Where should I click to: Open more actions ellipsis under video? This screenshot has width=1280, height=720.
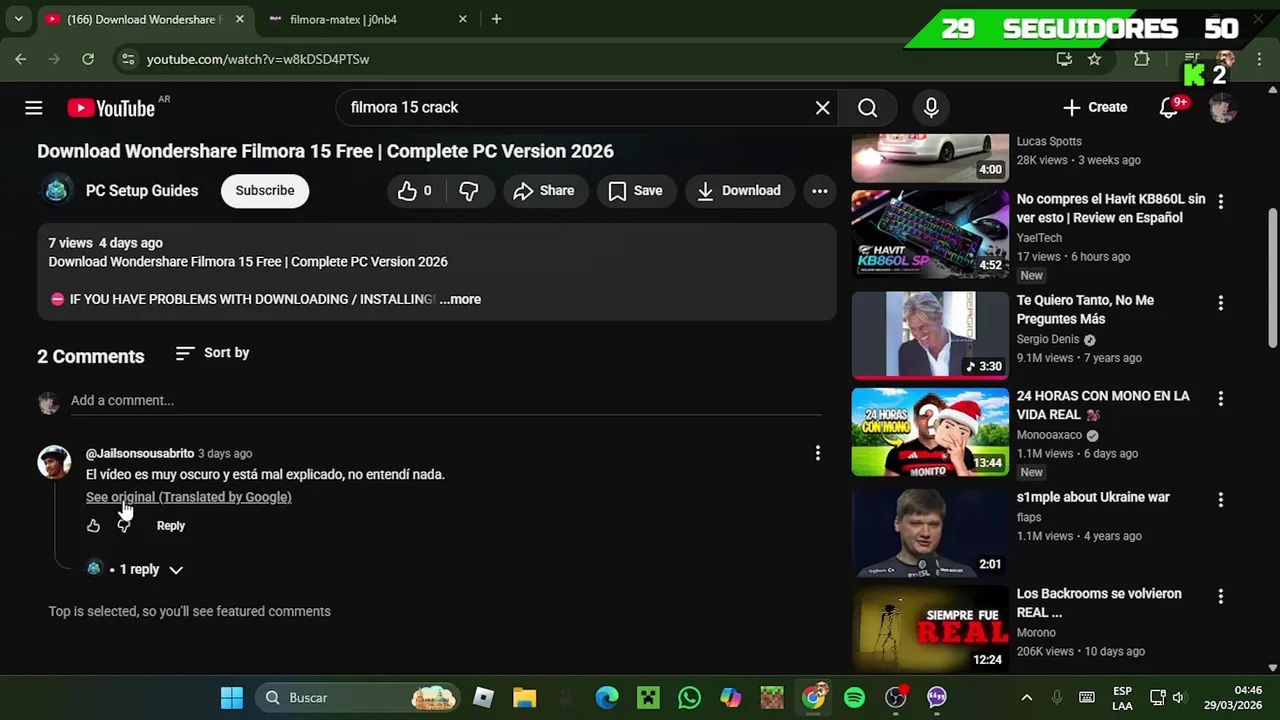point(819,191)
